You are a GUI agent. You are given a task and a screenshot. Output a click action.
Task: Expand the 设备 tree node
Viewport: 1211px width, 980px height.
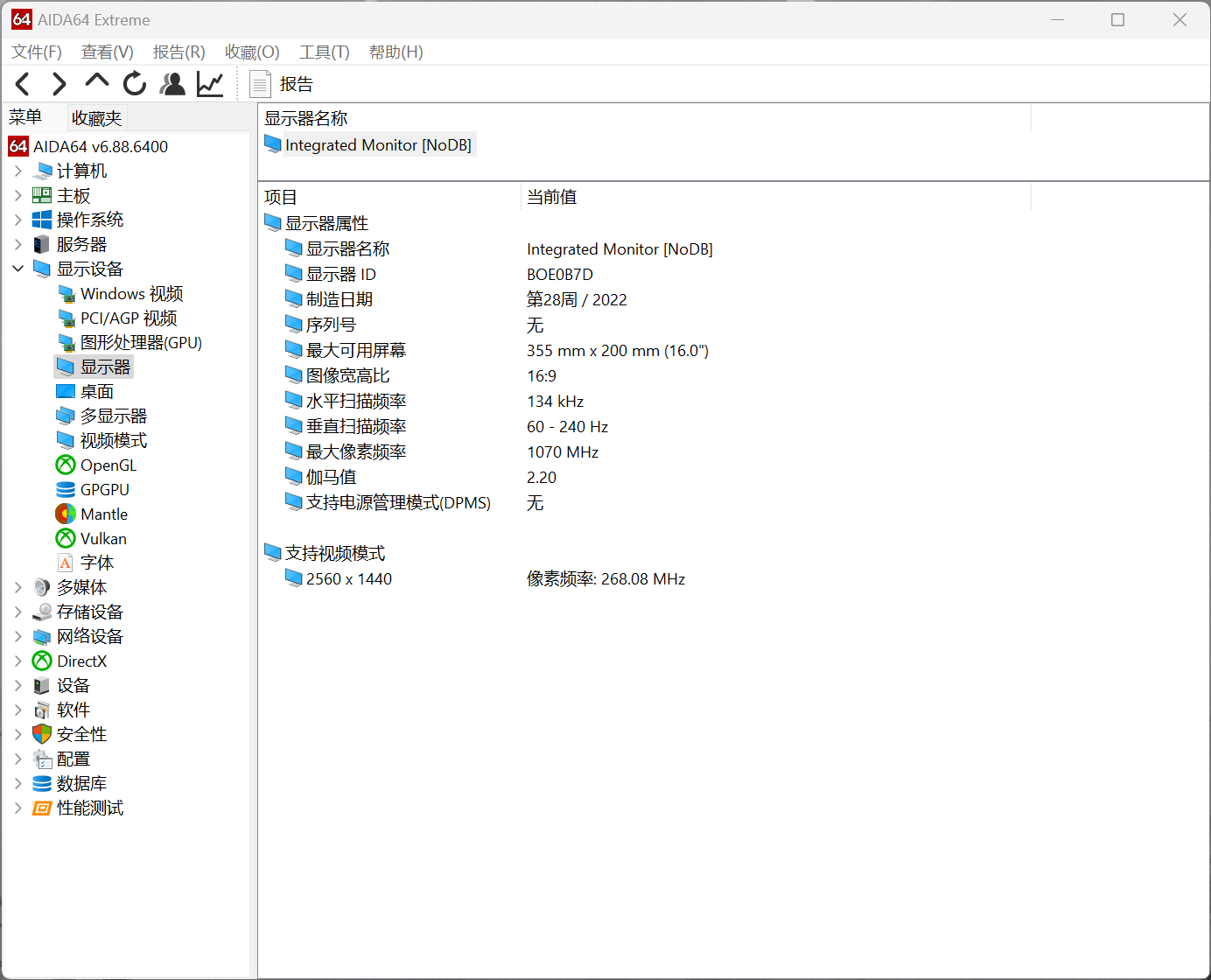(17, 685)
